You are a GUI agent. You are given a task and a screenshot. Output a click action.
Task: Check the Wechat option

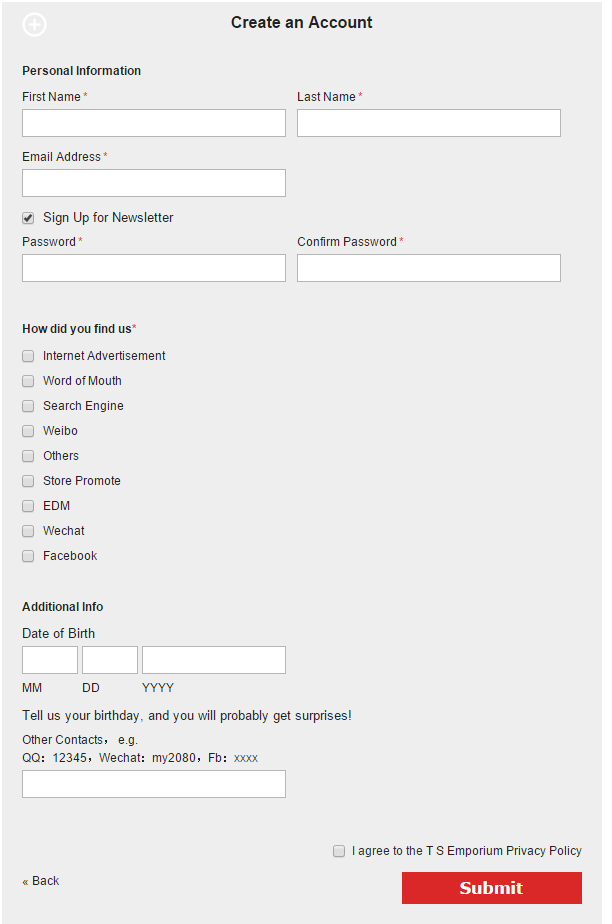click(x=28, y=531)
